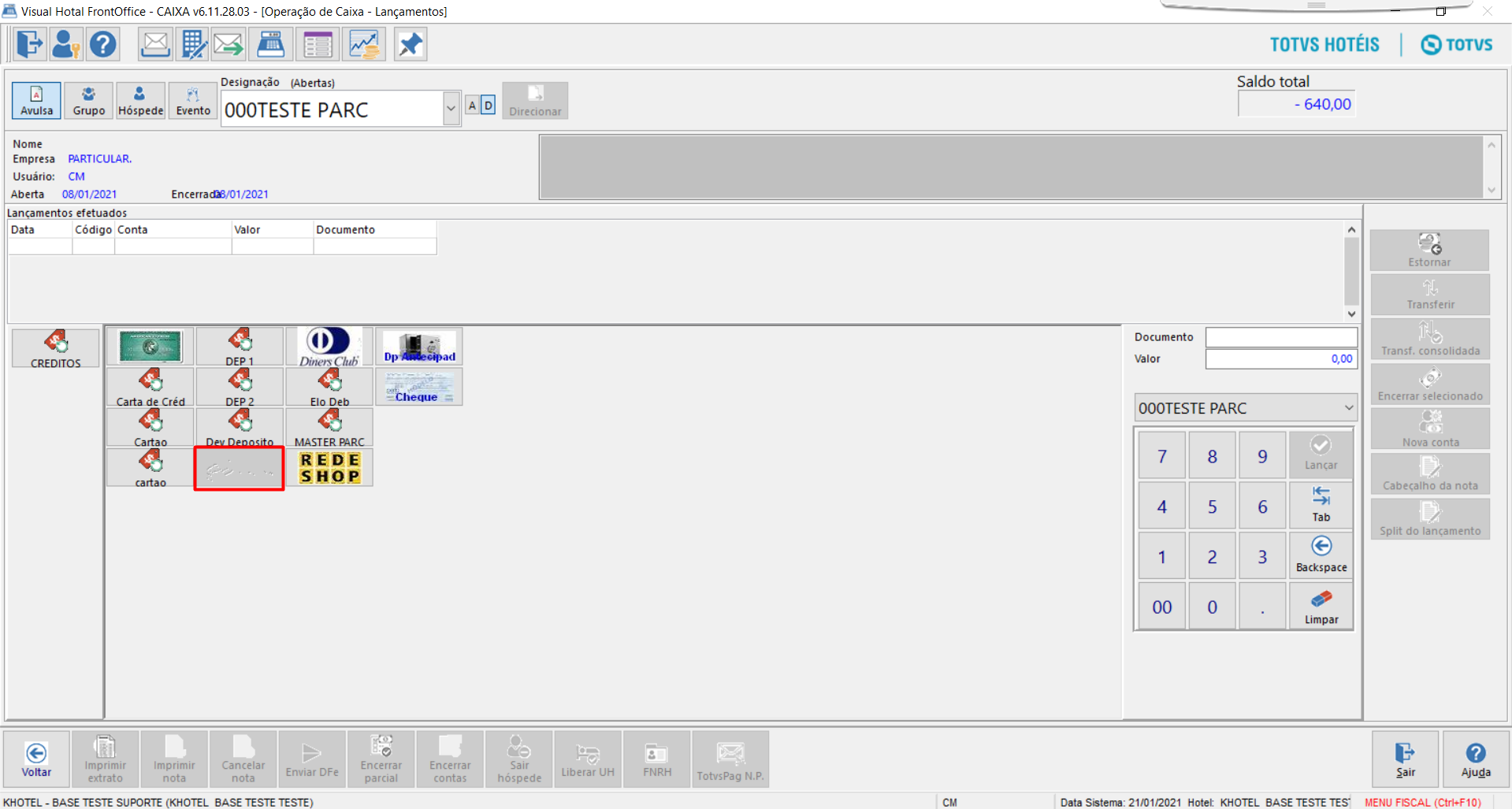Screen dimensions: 1512x809
Task: Expand the Designação 000TESTE PARC dropdown
Action: coord(451,109)
